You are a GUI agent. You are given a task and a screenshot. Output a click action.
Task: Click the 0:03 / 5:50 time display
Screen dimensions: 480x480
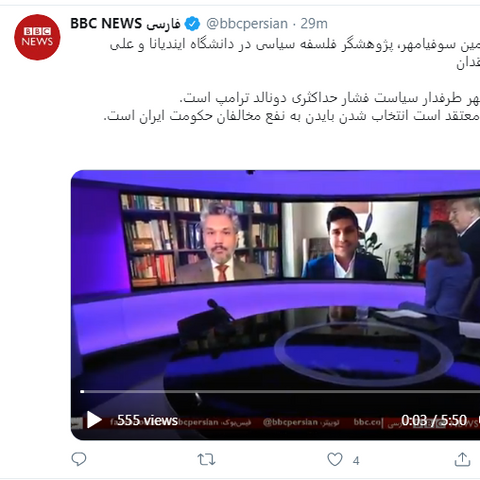tap(434, 420)
